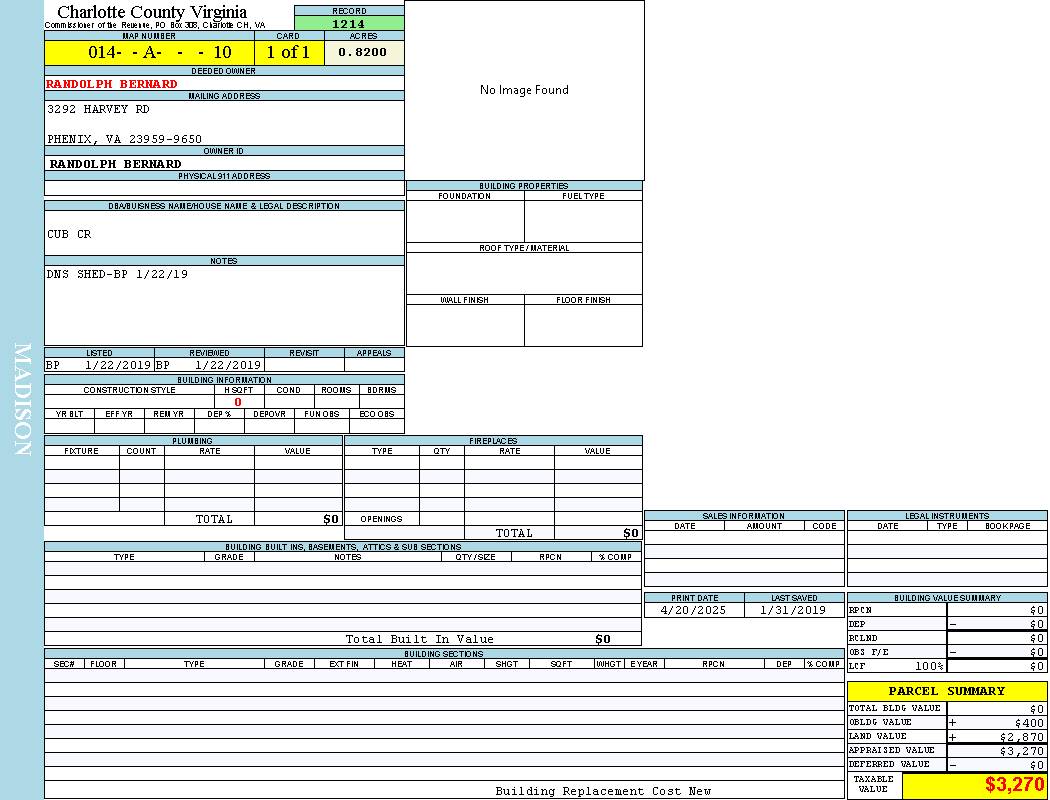Select the Reviewed date field
The width and height of the screenshot is (1050, 800).
tap(209, 365)
